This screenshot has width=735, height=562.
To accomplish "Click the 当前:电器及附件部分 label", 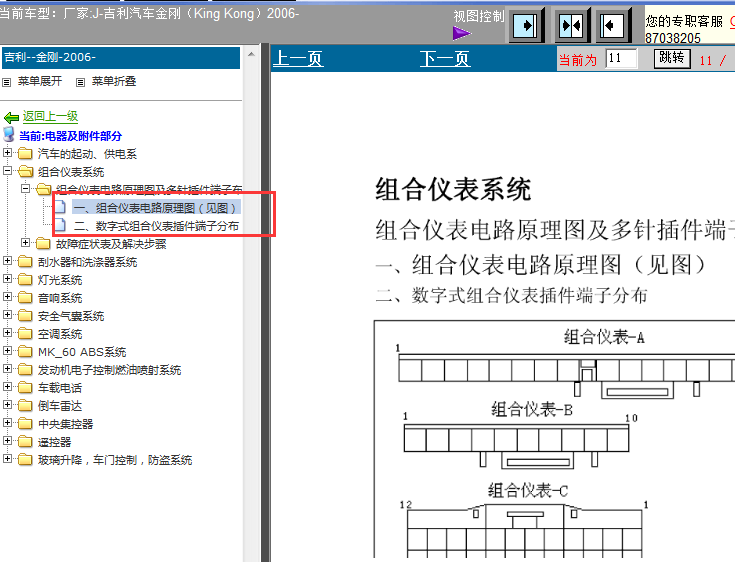I will 70,136.
